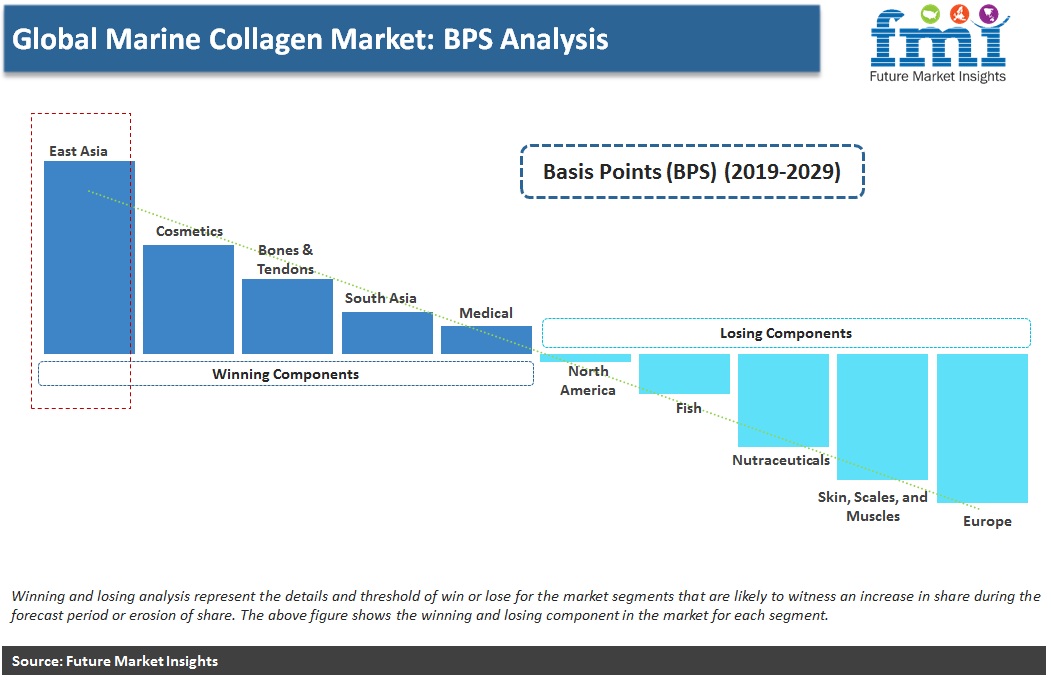
Task: Select the Medical bar
Action: click(x=487, y=340)
